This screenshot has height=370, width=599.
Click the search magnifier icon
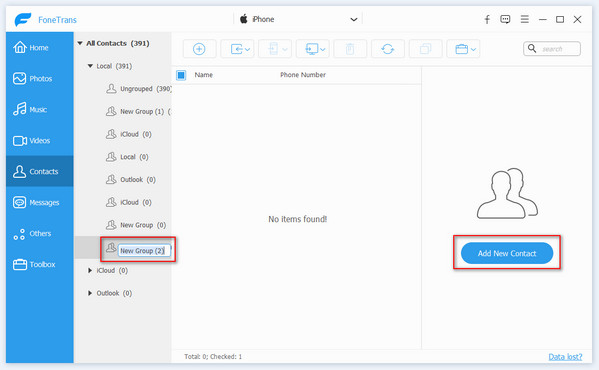click(532, 48)
